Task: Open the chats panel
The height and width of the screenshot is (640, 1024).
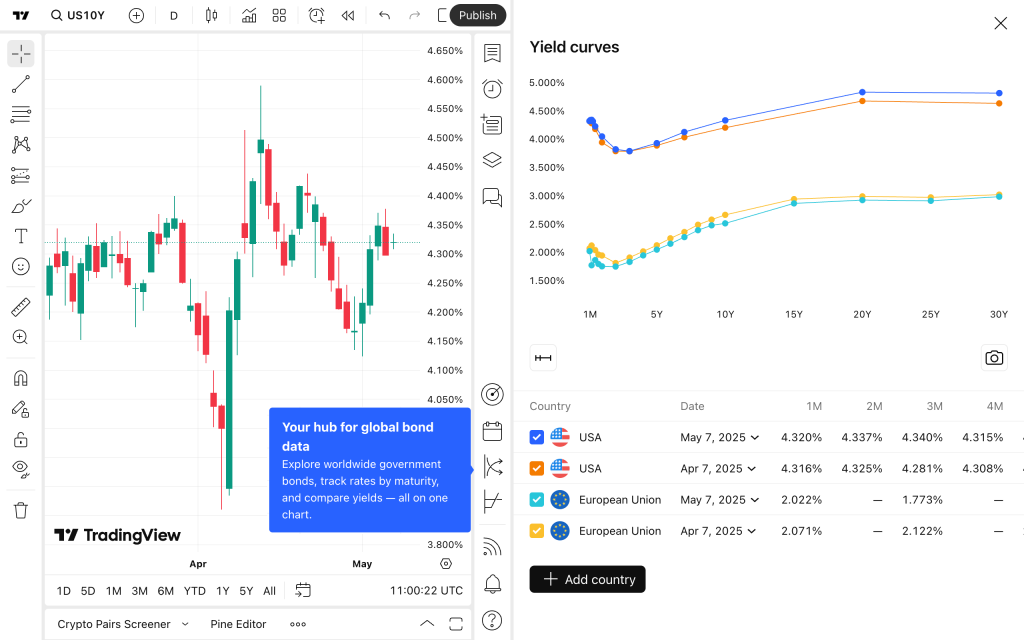Action: pyautogui.click(x=492, y=197)
